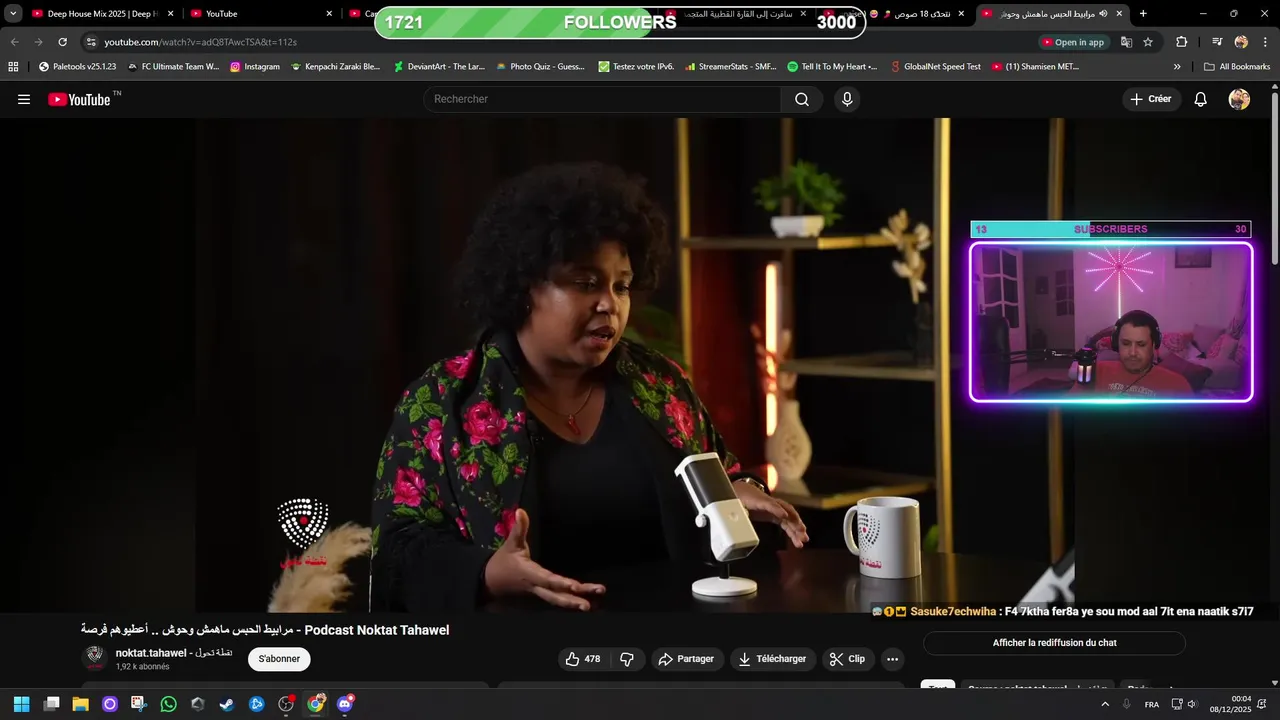Open Chrome three-dot menu

pos(1265,42)
